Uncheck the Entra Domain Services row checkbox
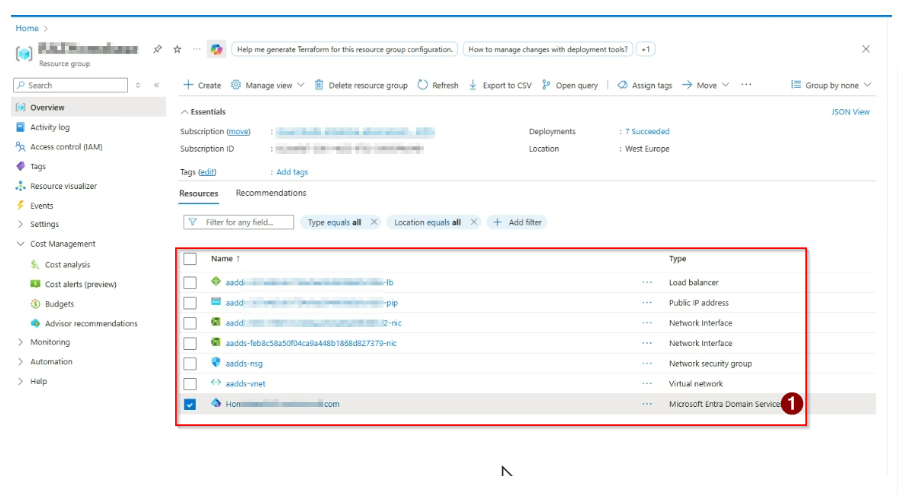This screenshot has width=904, height=495. [x=190, y=405]
